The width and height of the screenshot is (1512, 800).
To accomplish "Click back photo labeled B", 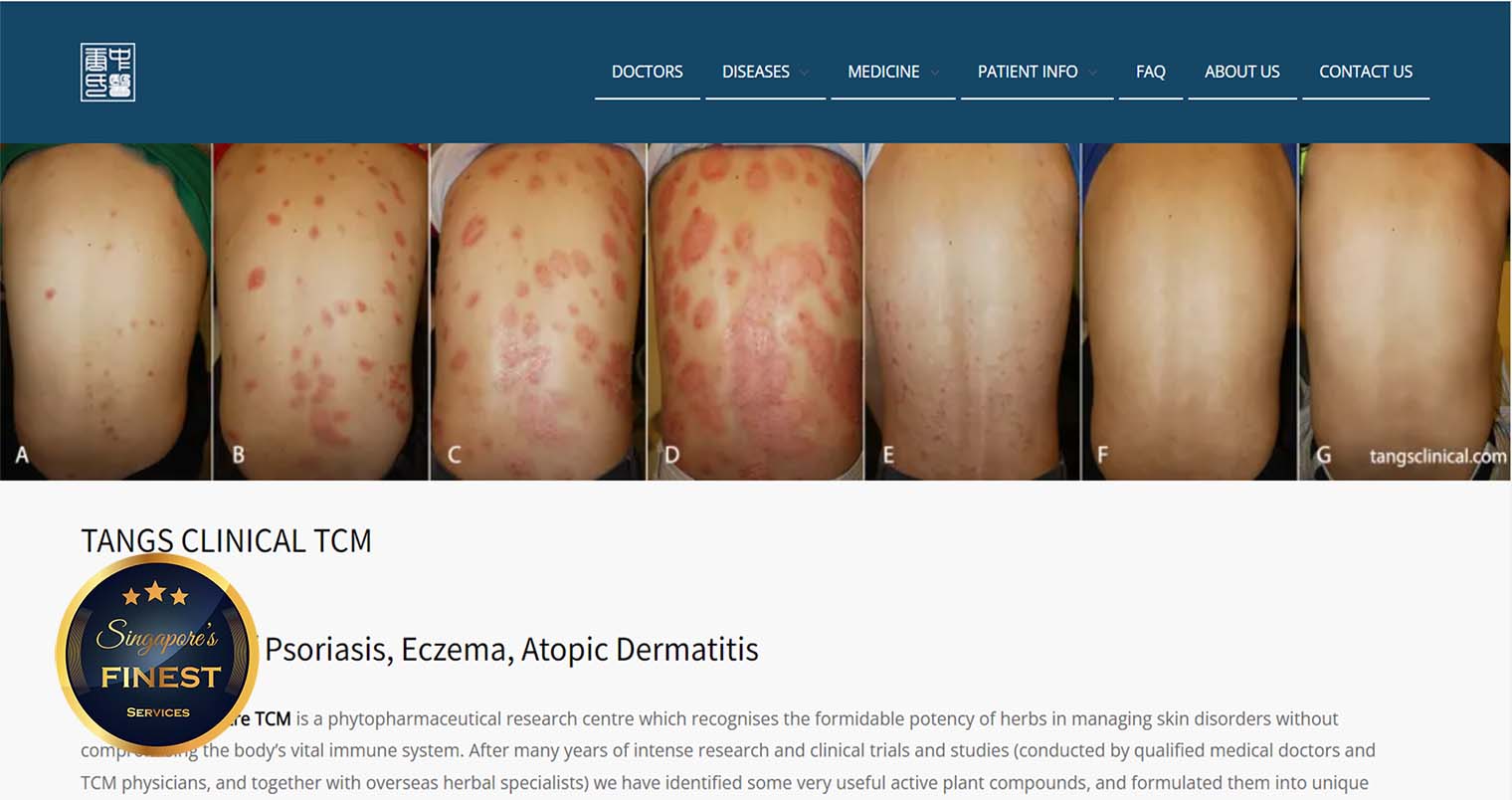I will click(321, 311).
